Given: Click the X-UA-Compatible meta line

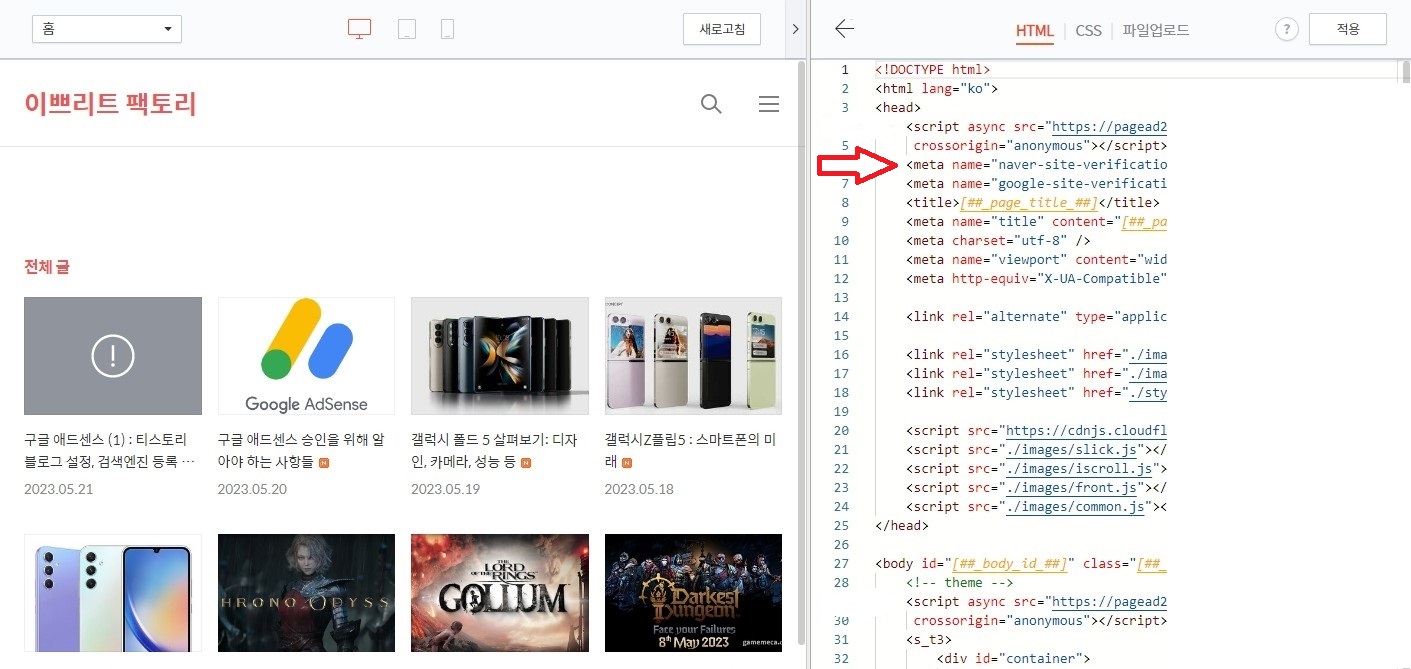Looking at the screenshot, I should (1037, 279).
